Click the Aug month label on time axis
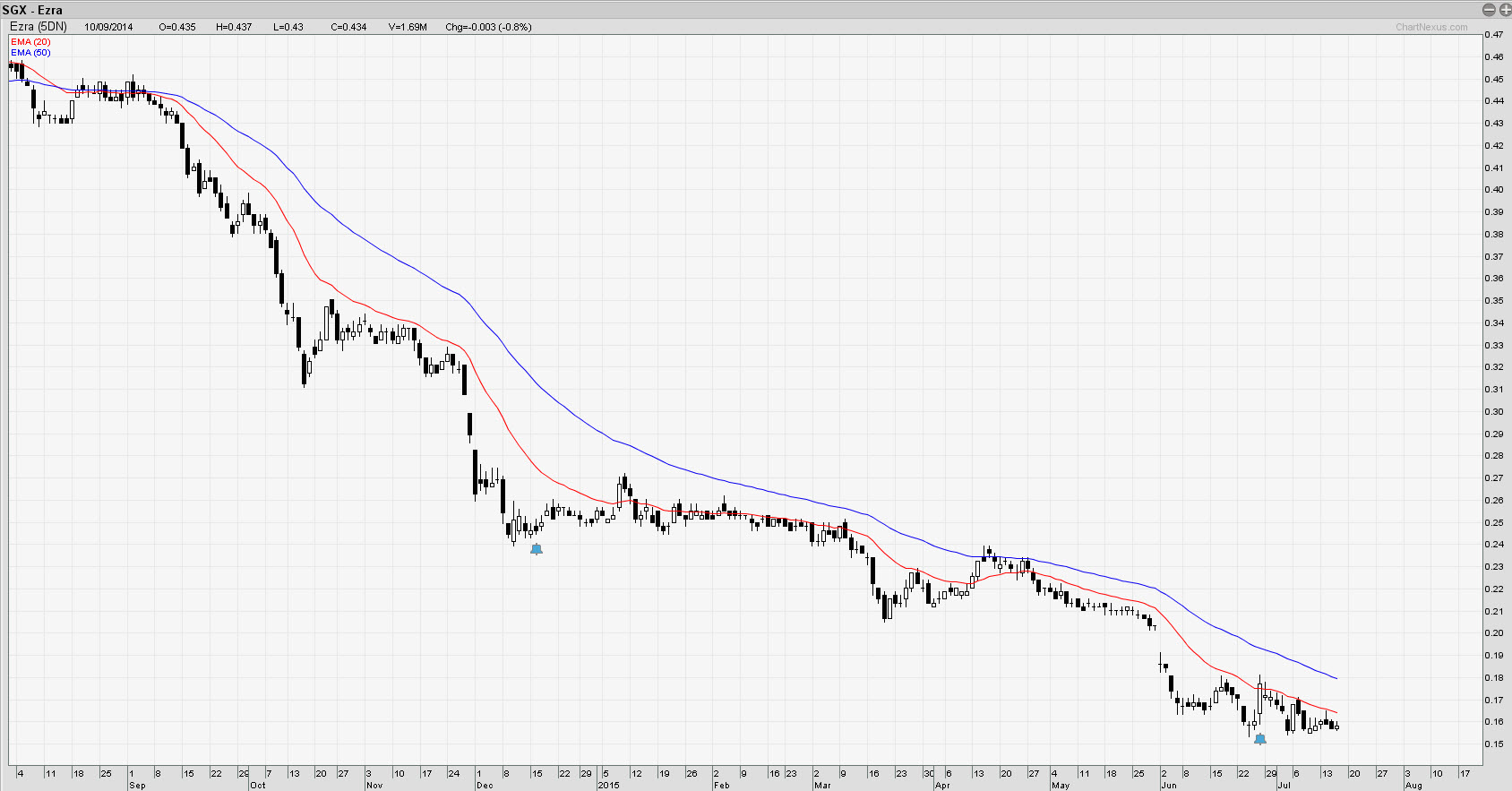The height and width of the screenshot is (791, 1512). (1413, 786)
